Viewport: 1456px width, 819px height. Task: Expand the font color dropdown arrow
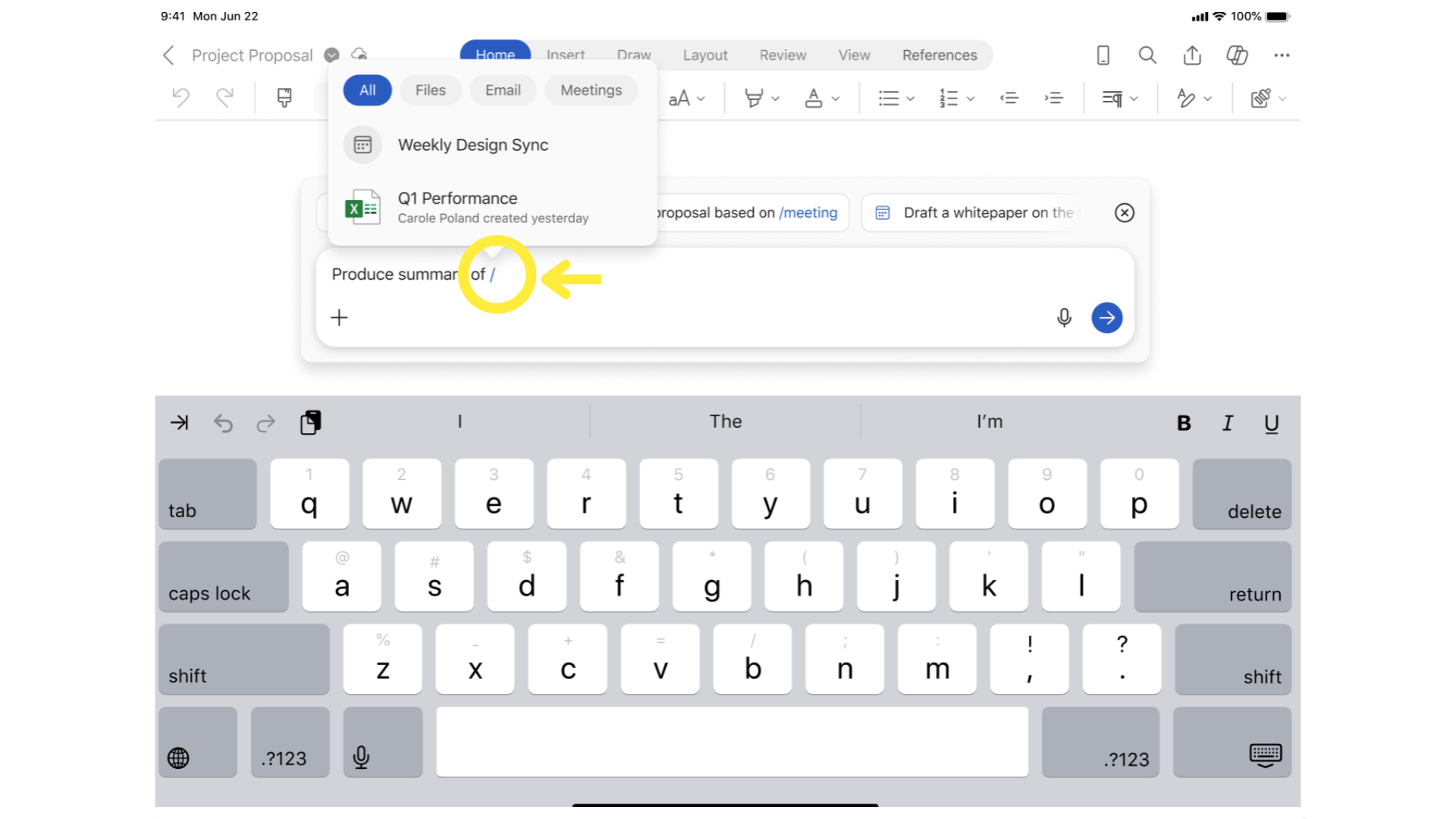(836, 99)
